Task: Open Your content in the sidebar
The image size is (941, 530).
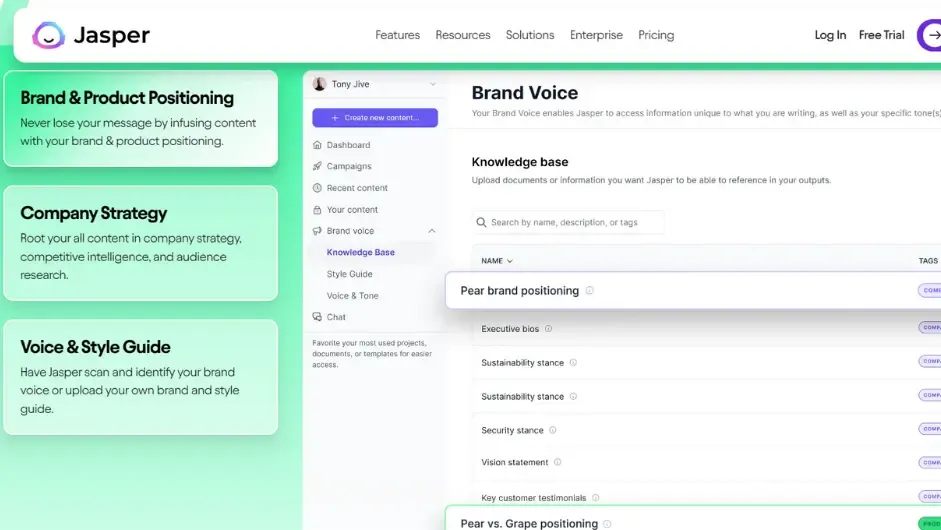Action: pyautogui.click(x=352, y=209)
